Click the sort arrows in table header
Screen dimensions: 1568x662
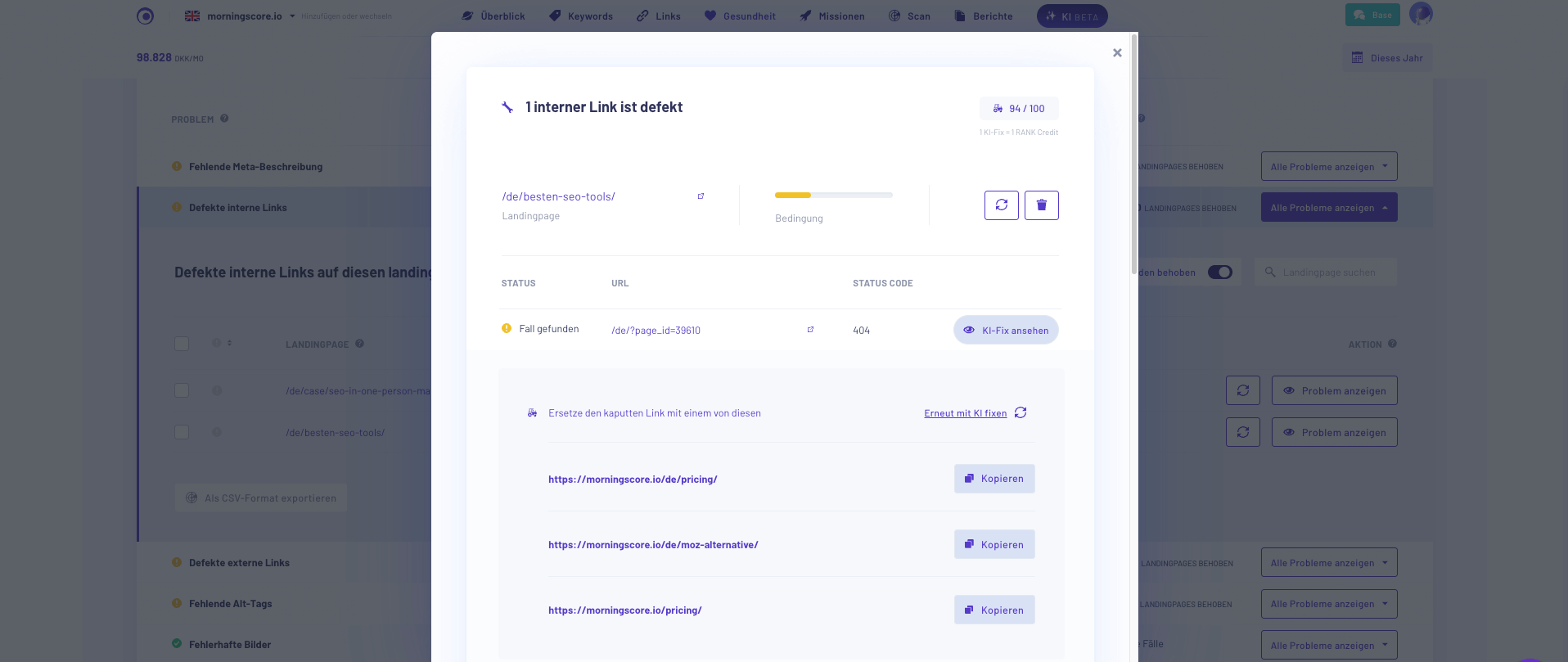click(x=229, y=343)
